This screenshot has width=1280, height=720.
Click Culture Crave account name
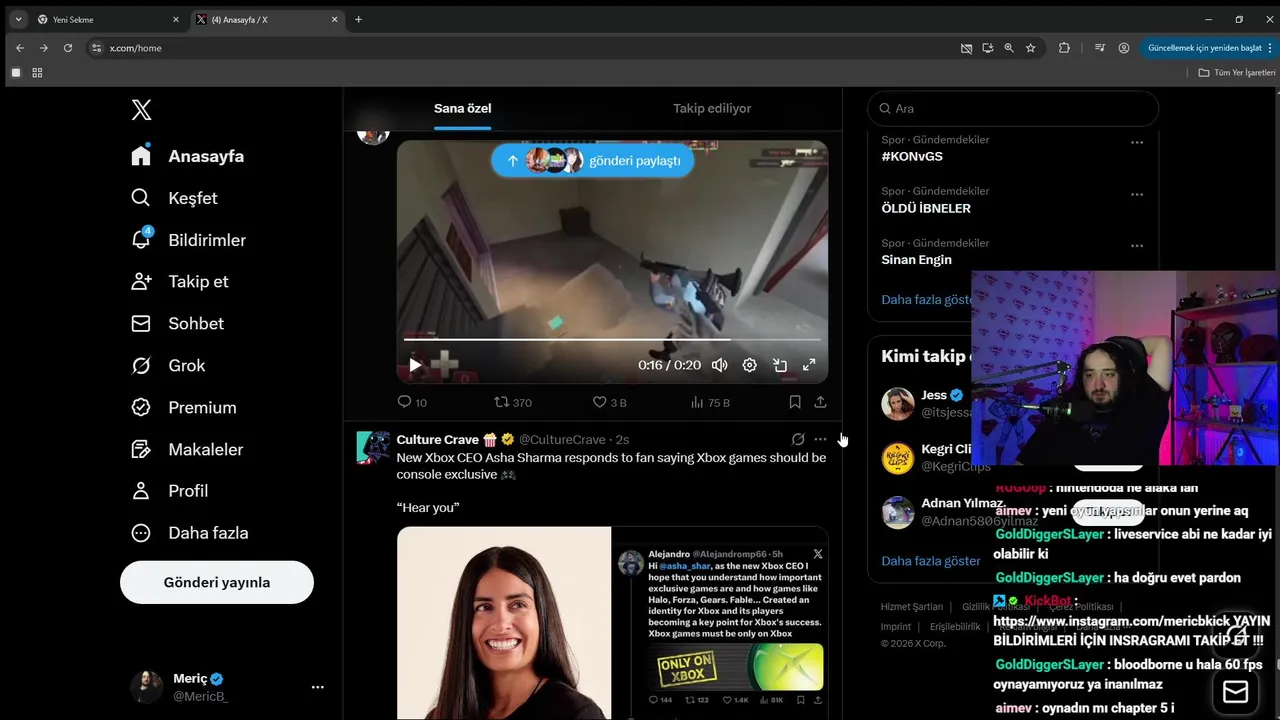click(x=438, y=440)
